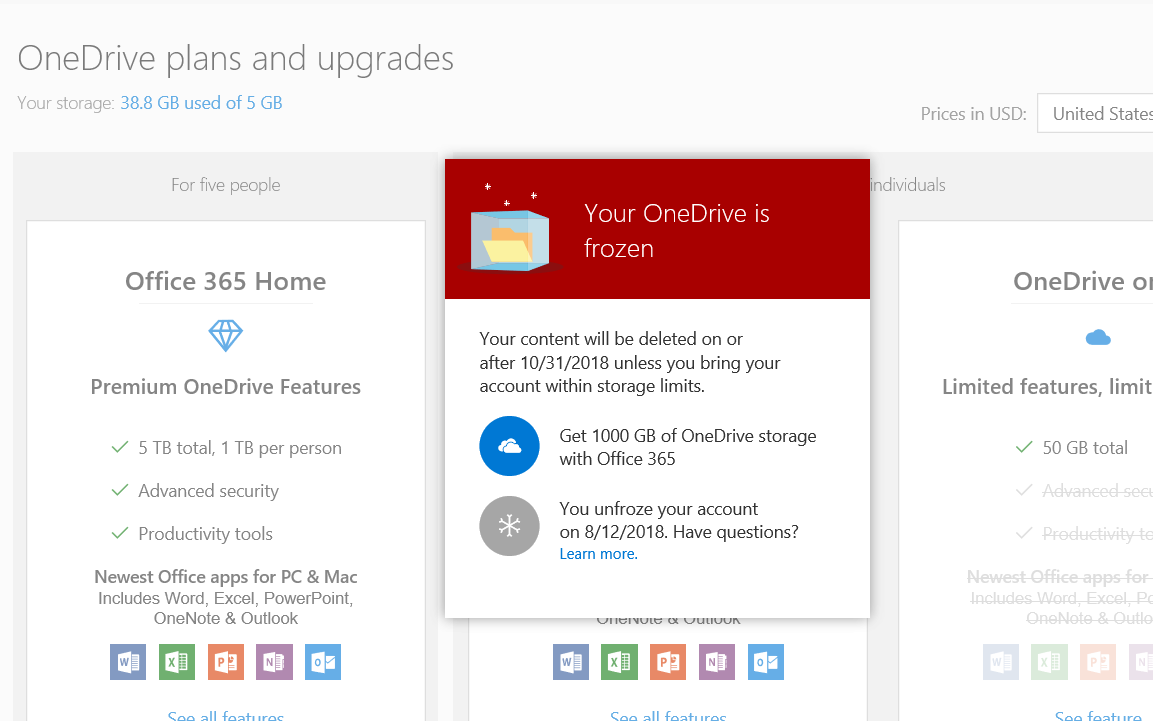
Task: Click faded Word icon in OneDrive only card
Action: (1001, 662)
